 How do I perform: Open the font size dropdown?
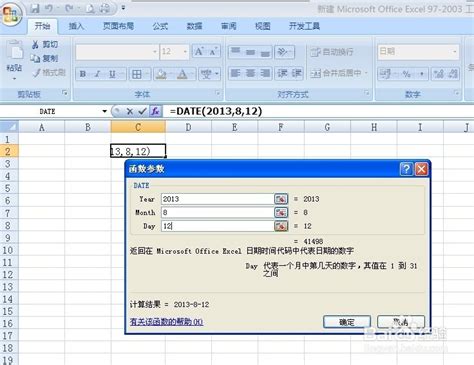185,52
